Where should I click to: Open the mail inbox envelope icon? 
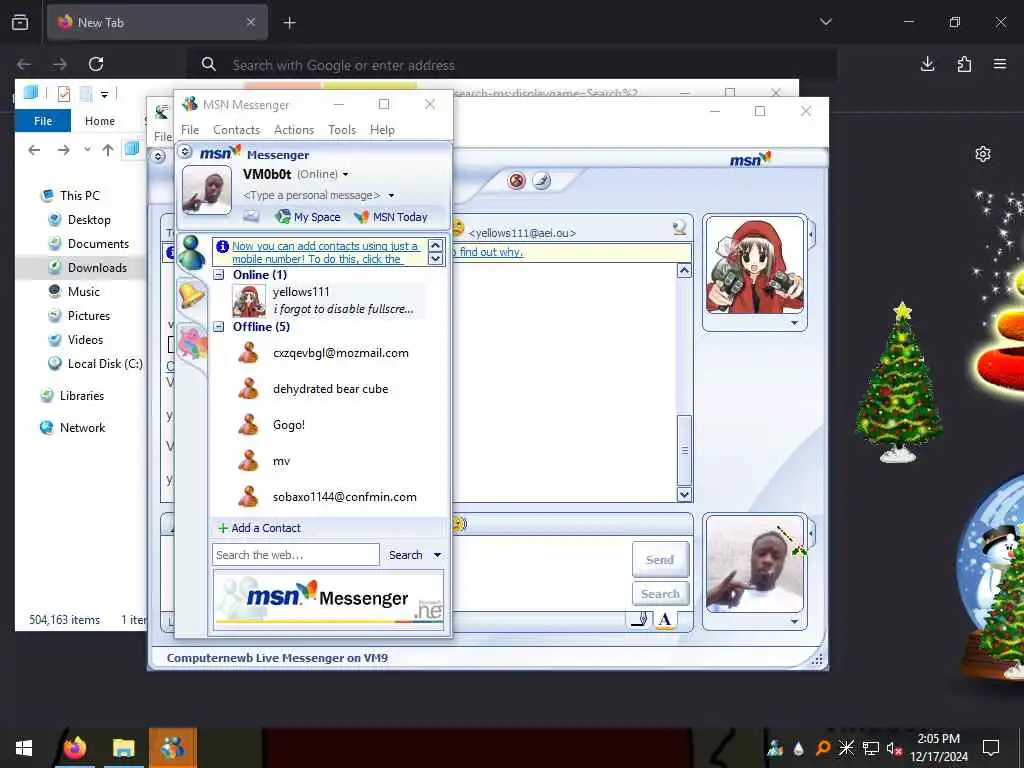tap(251, 216)
